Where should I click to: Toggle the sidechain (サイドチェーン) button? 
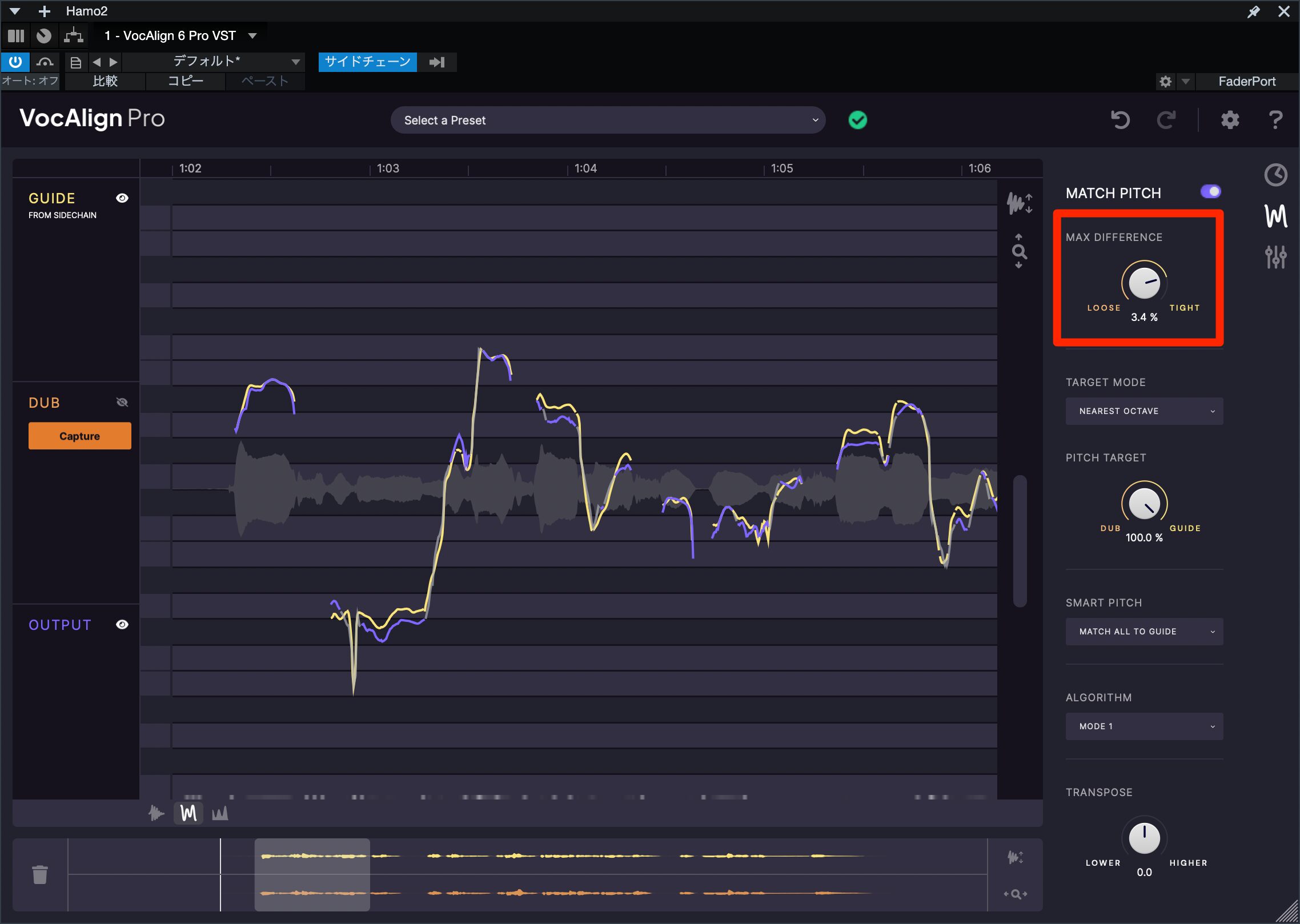coord(368,62)
